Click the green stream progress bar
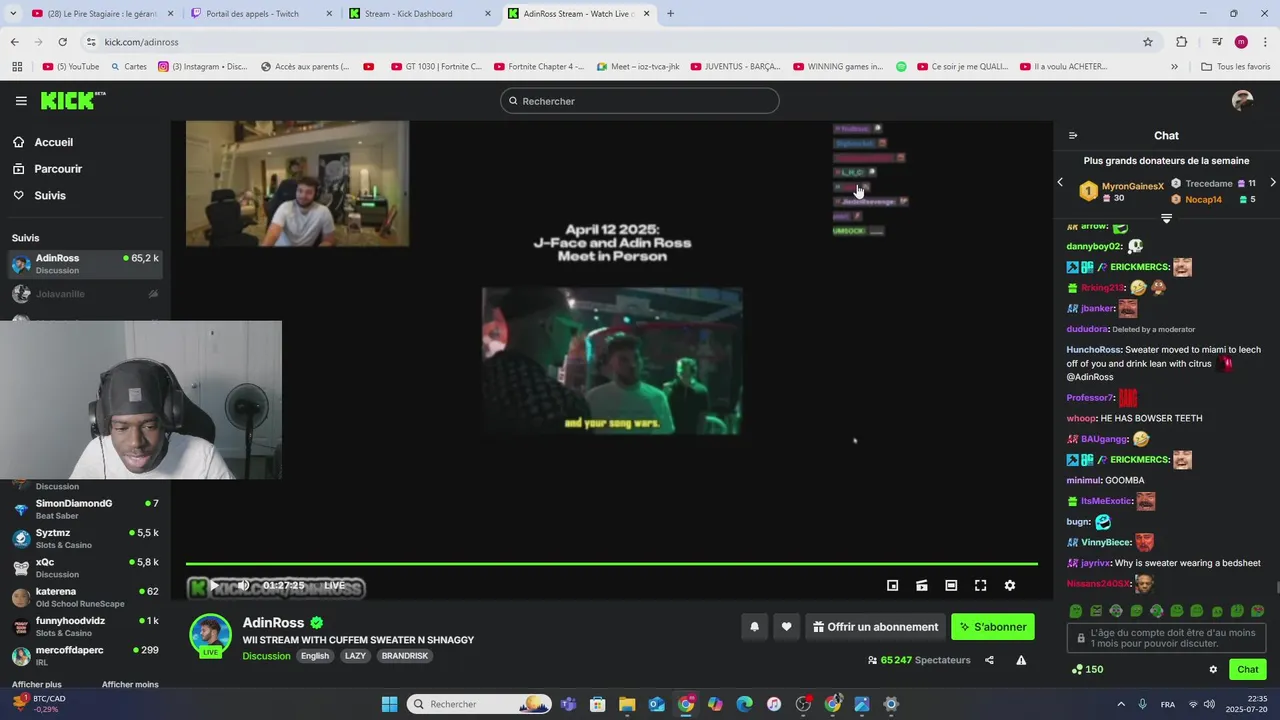1280x720 pixels. [611, 564]
